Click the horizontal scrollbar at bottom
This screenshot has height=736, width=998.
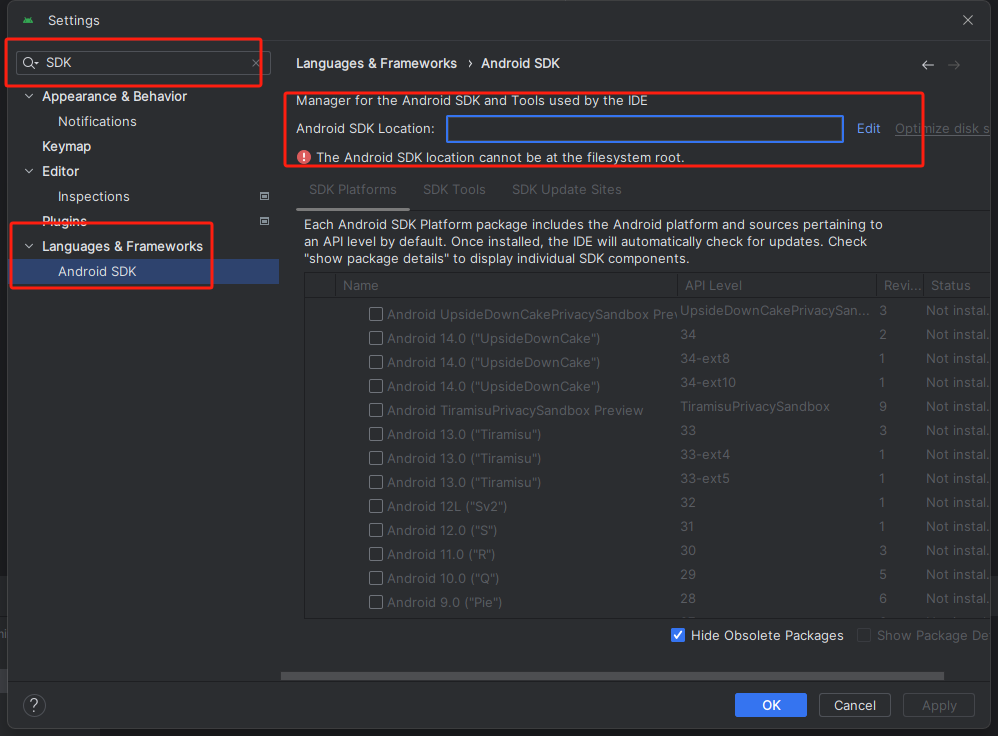pyautogui.click(x=612, y=676)
